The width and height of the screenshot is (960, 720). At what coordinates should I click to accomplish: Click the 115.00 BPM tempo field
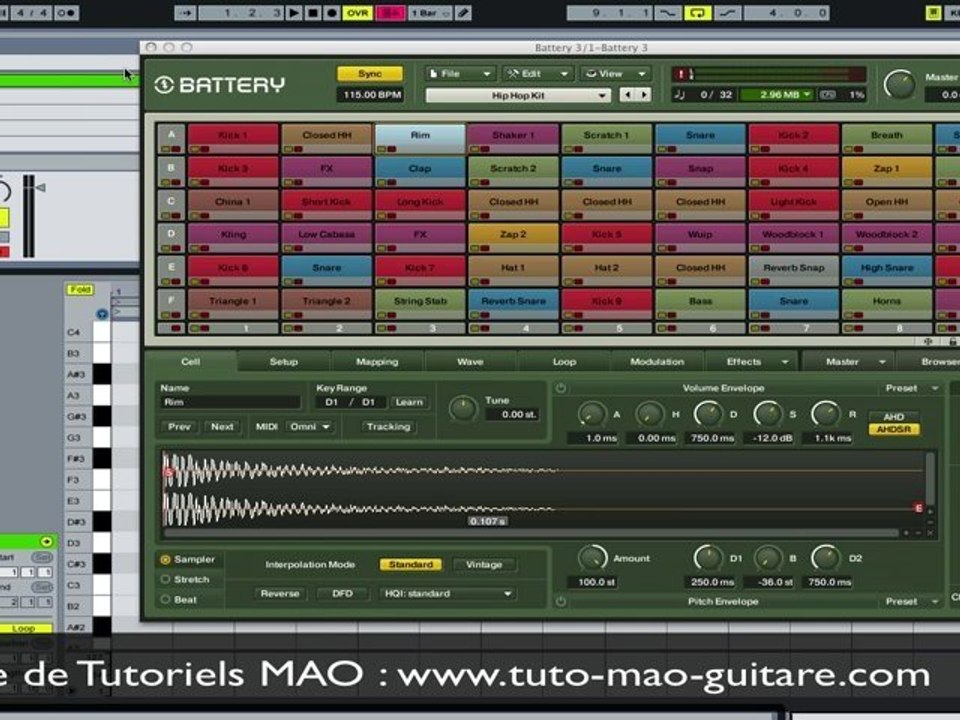(372, 95)
